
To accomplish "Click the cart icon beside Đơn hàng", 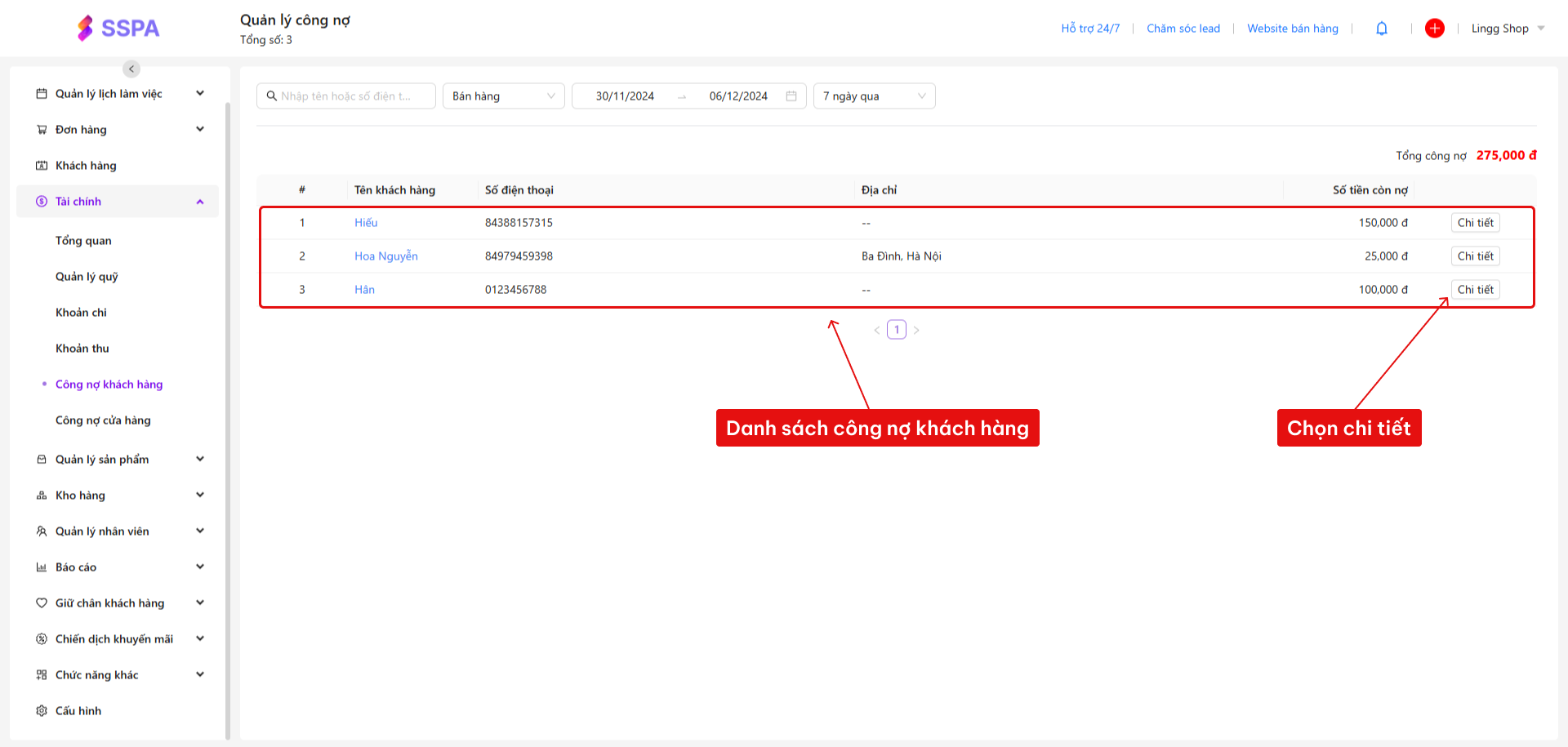I will (42, 130).
